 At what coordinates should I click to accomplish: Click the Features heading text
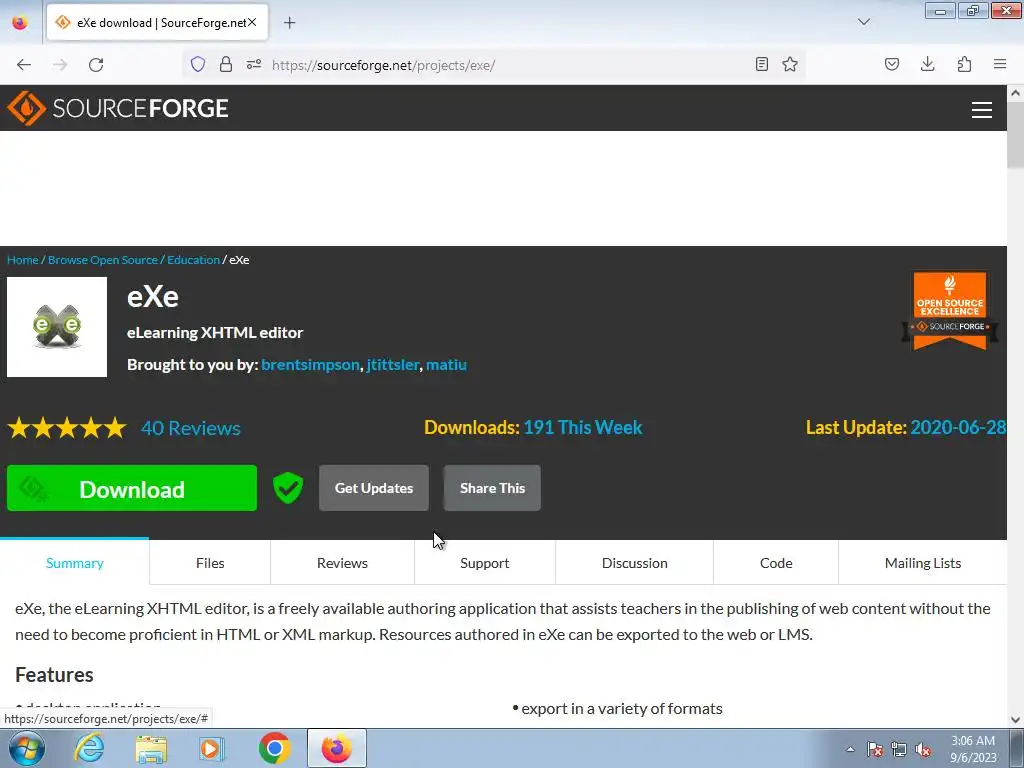(54, 675)
